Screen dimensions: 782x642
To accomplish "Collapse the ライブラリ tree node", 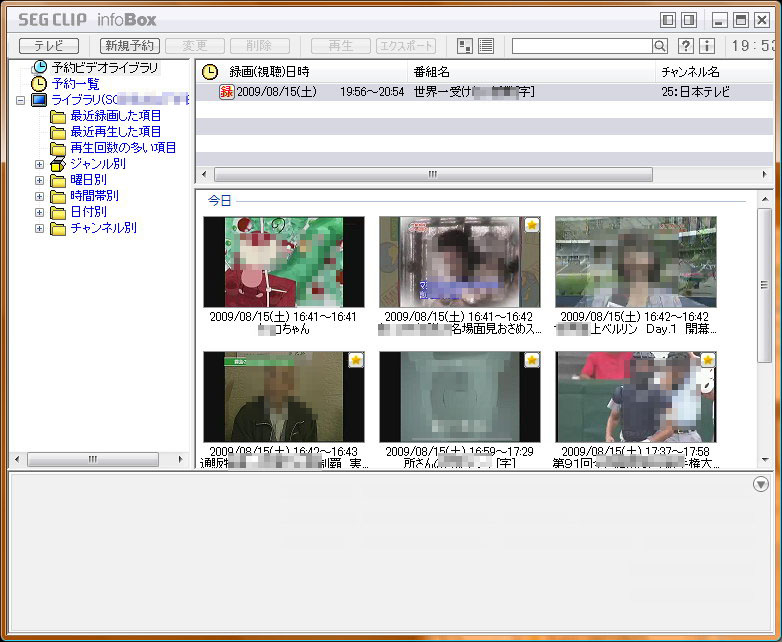I will pyautogui.click(x=20, y=100).
